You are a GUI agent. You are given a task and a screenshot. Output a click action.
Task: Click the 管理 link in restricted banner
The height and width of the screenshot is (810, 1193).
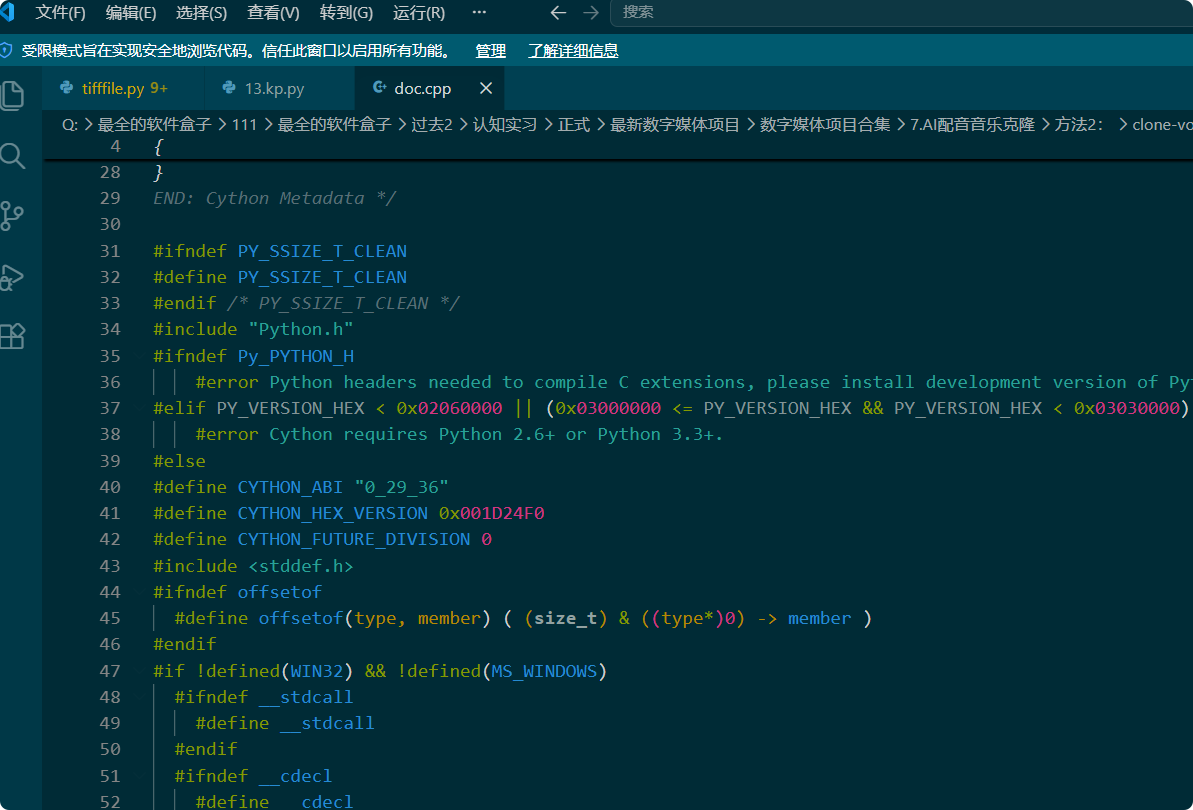click(490, 51)
